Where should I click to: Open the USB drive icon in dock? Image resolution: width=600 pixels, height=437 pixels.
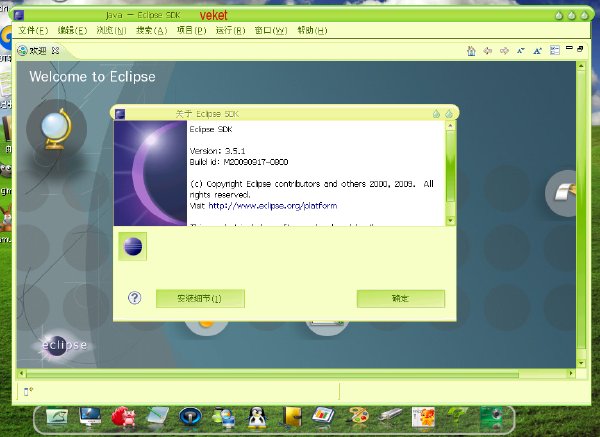[390, 414]
